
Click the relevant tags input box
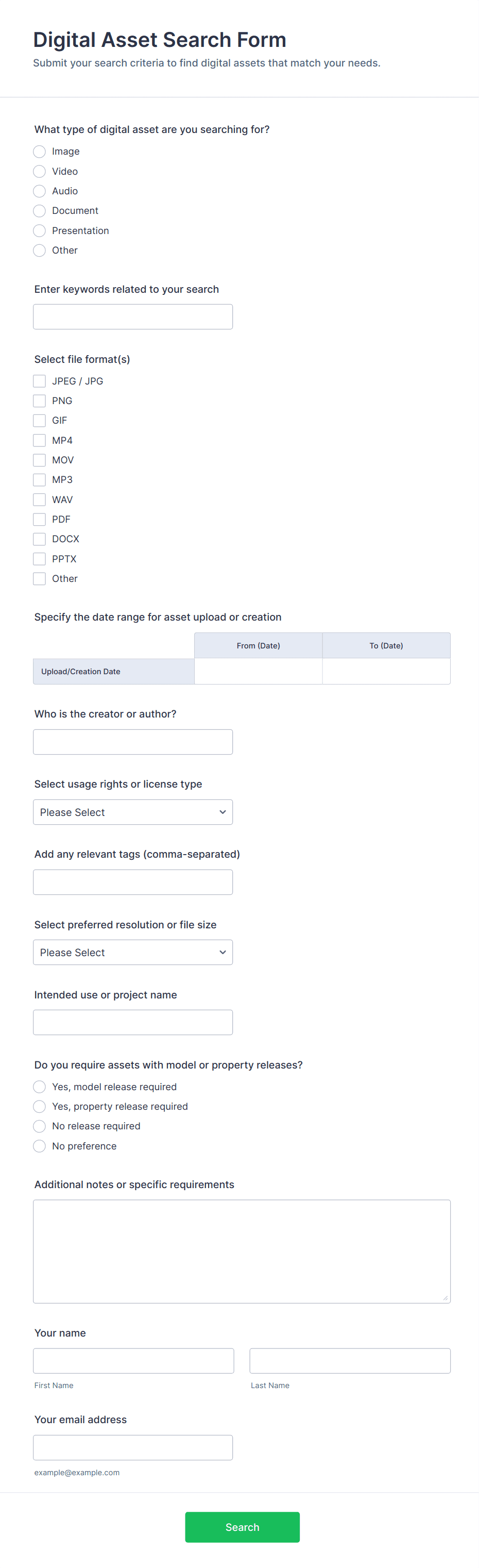[x=132, y=882]
